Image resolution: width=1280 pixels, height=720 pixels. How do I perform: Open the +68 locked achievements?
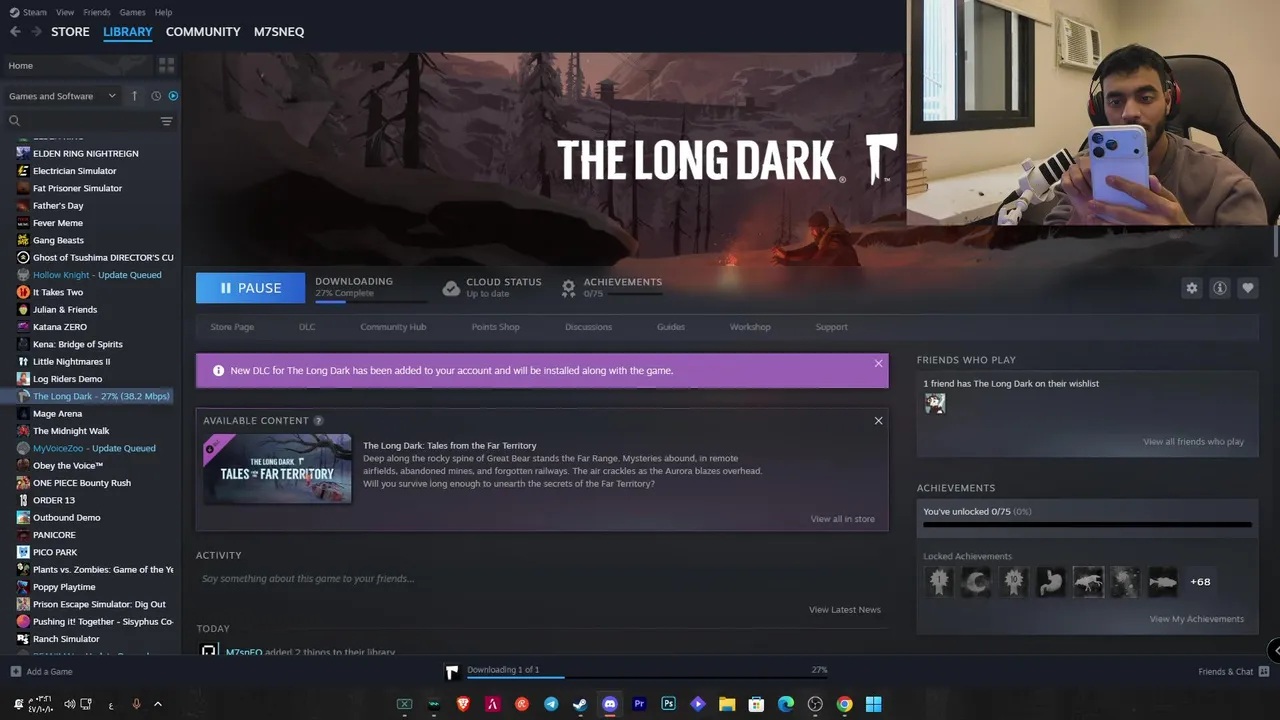pos(1200,582)
